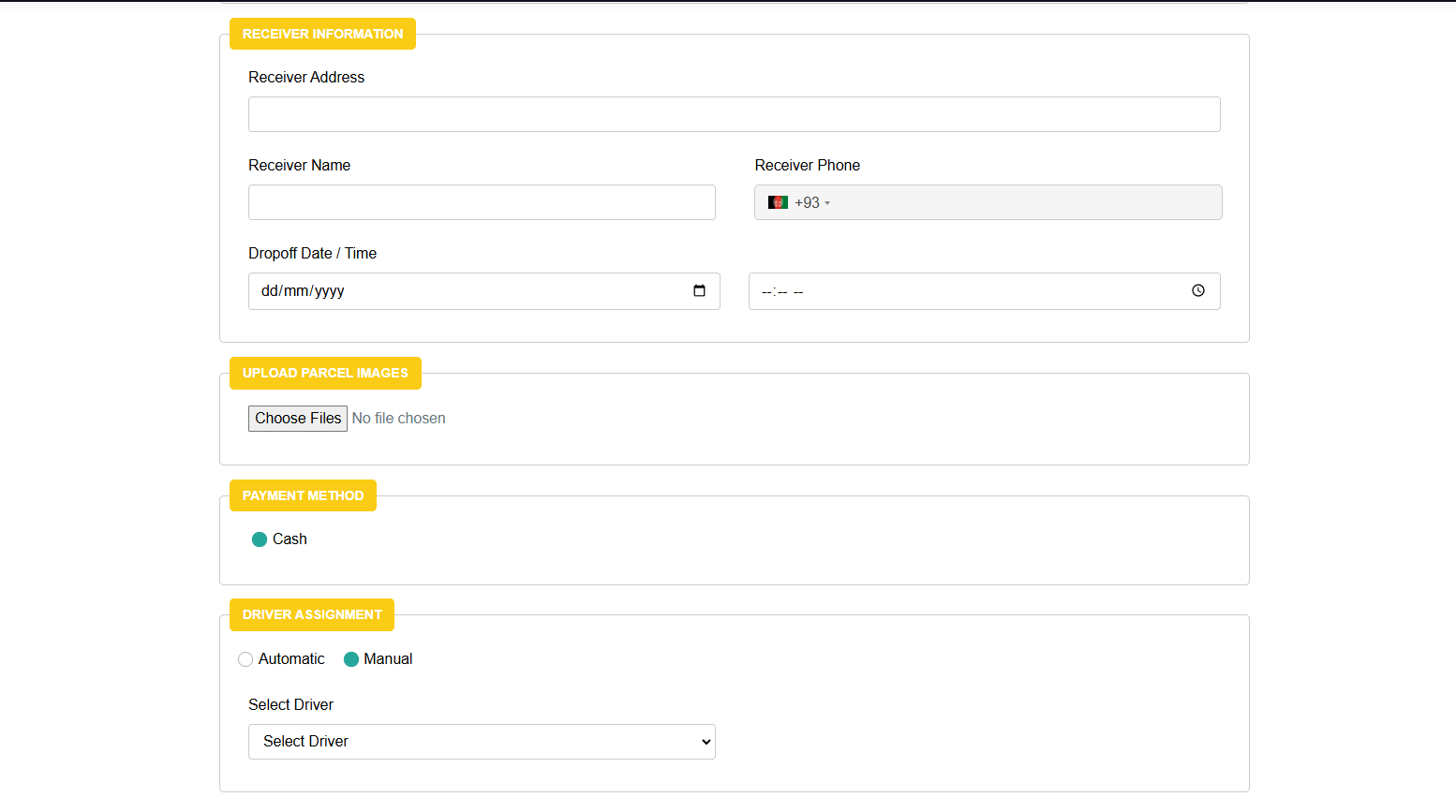Choose Automatic driver assignment

click(x=245, y=659)
